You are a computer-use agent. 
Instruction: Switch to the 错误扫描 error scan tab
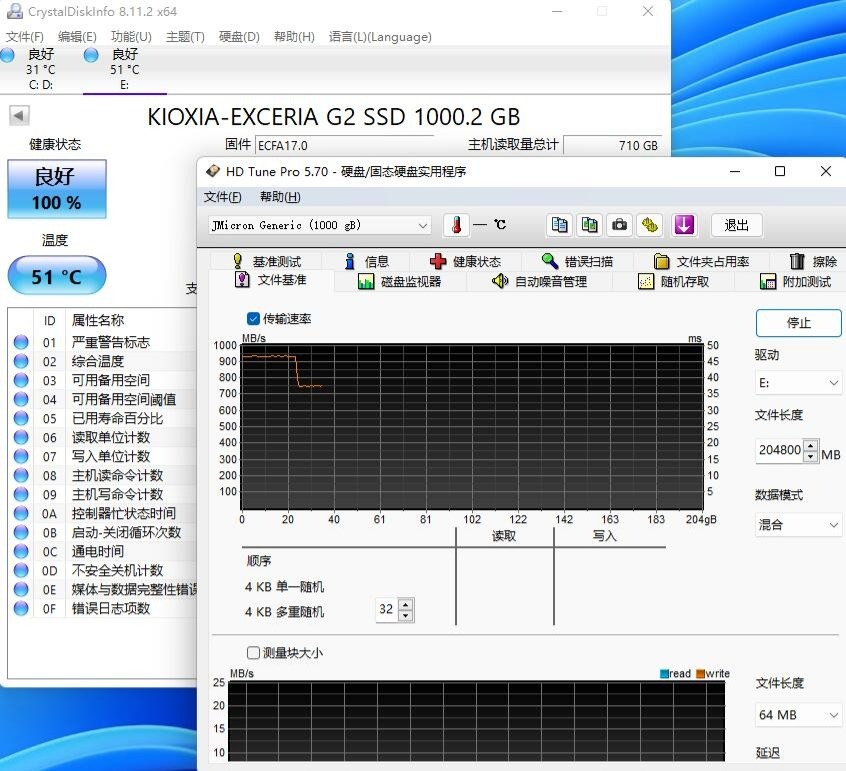[x=577, y=262]
